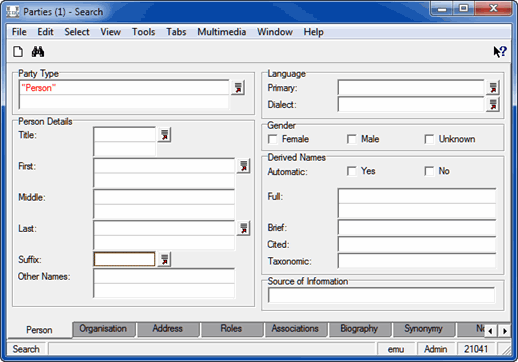Open the First name lookup icon

click(244, 166)
